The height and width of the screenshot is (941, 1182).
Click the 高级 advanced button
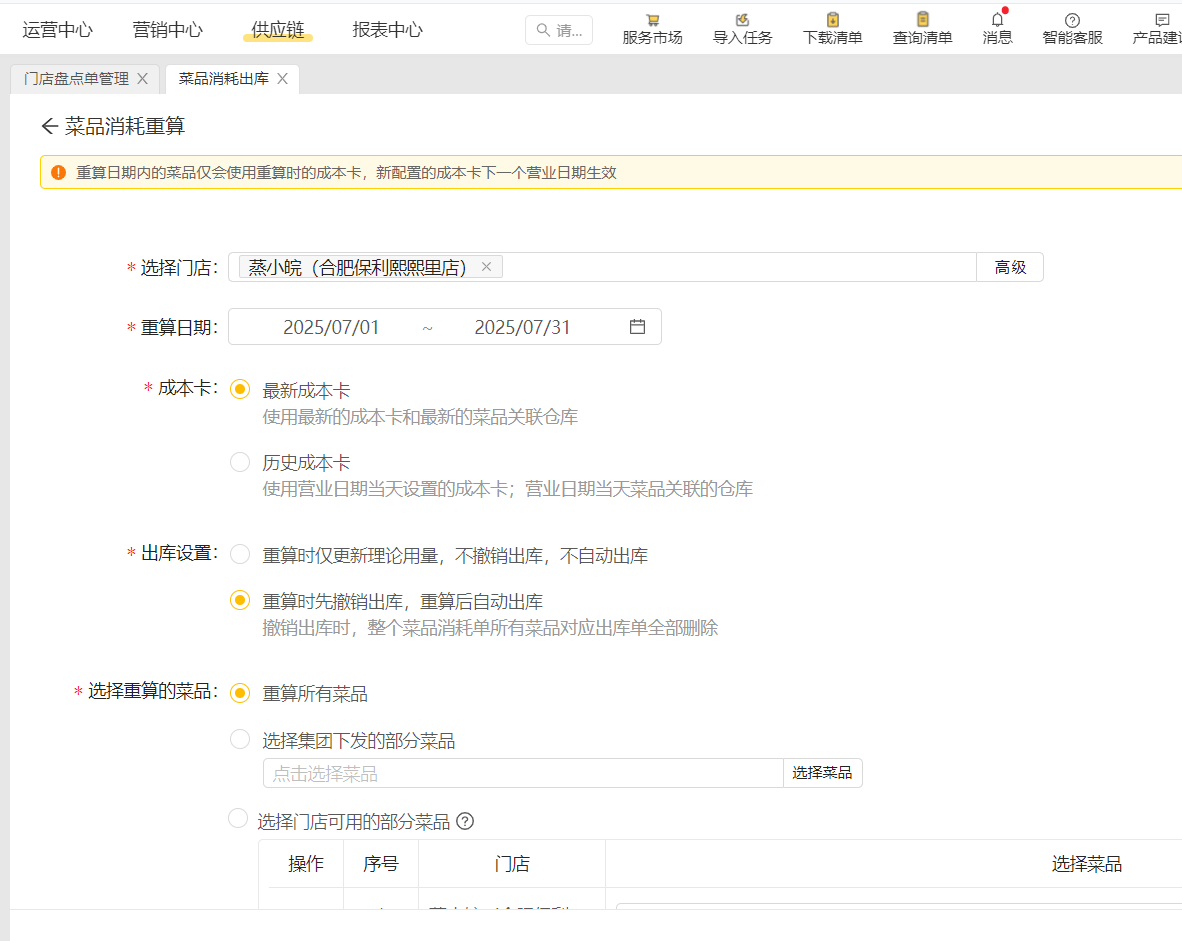(1010, 267)
